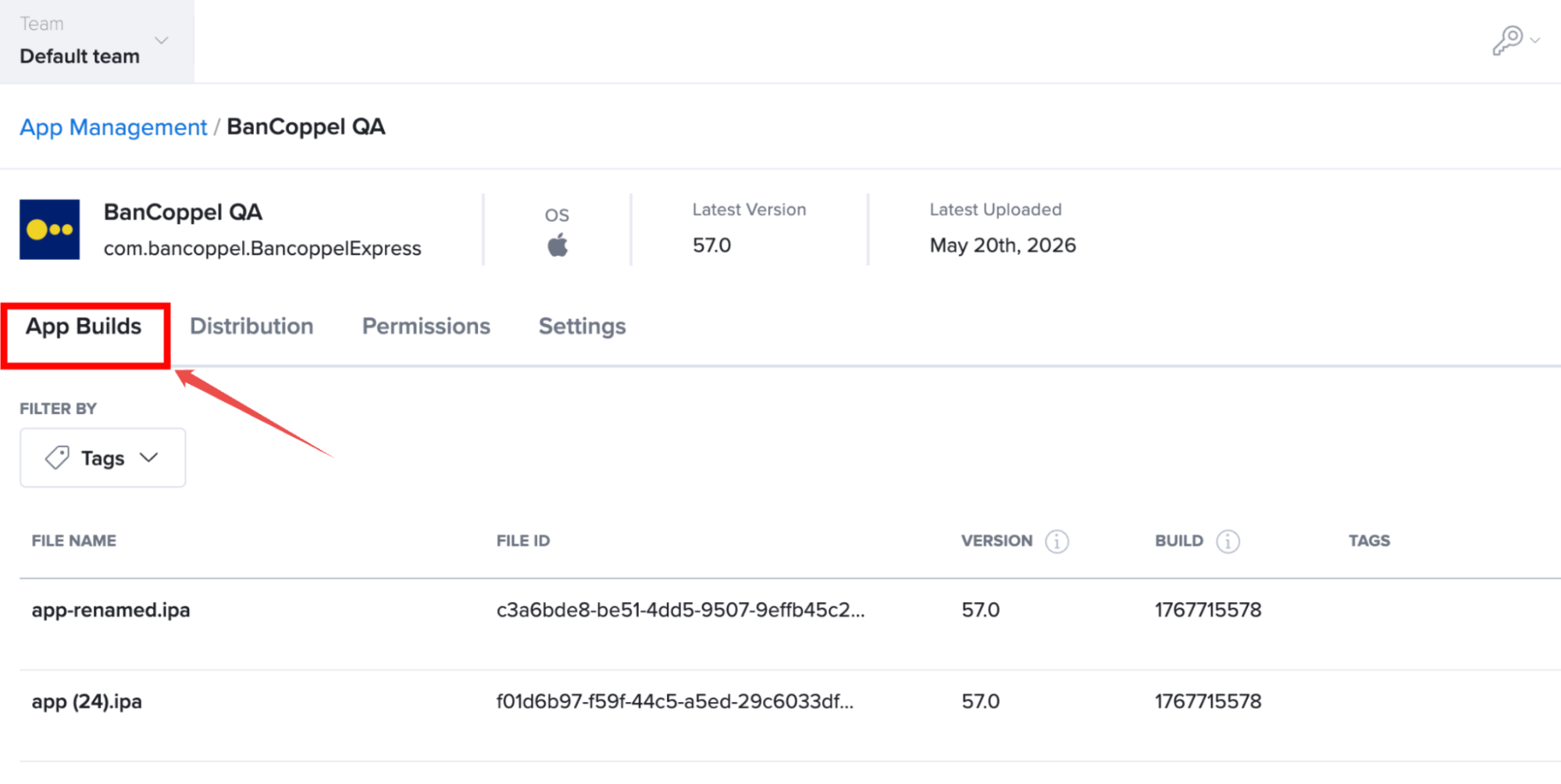The height and width of the screenshot is (784, 1561).
Task: Click the BUILD column header label
Action: (1179, 540)
